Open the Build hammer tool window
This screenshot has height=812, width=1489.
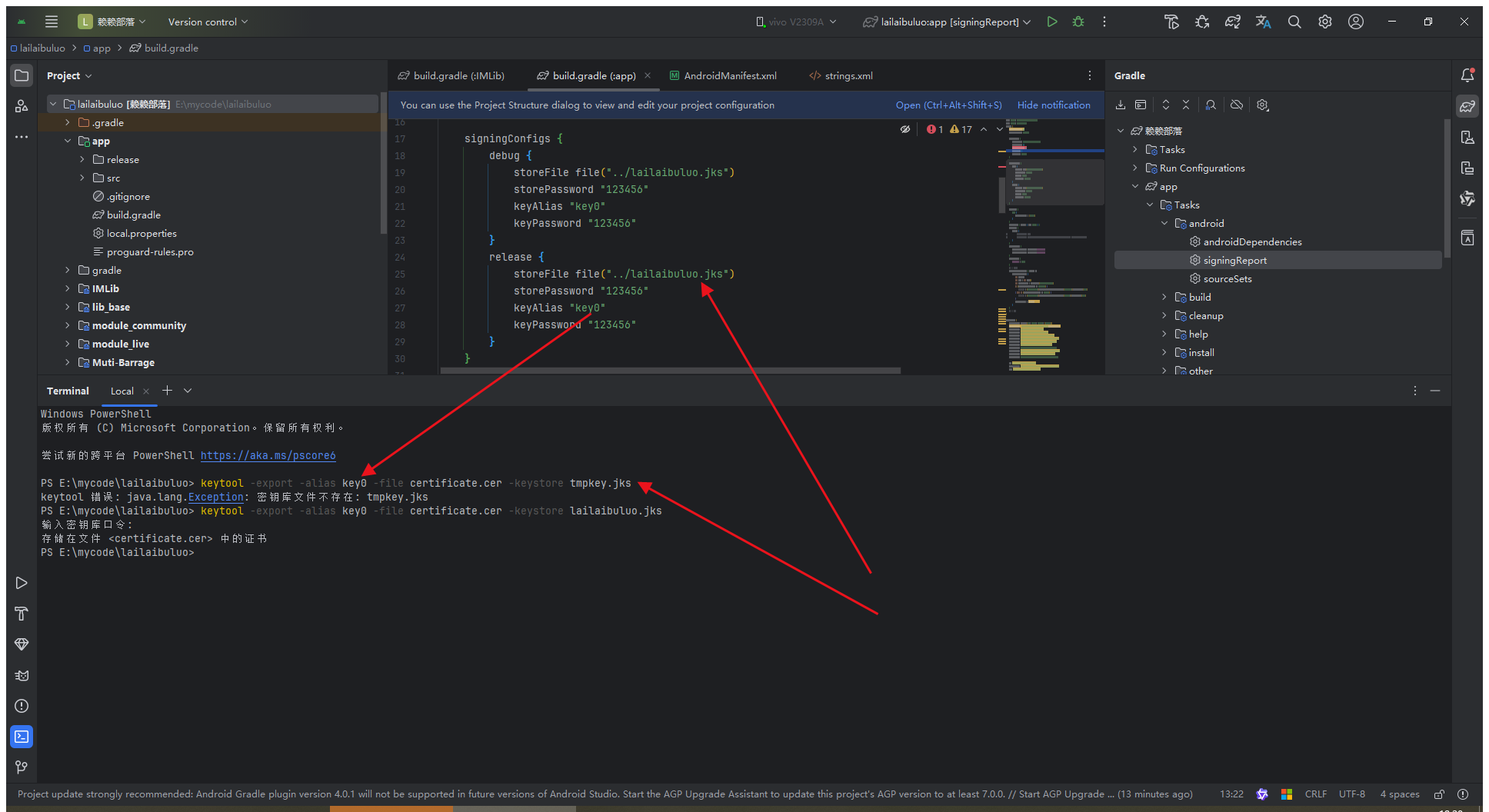[22, 614]
